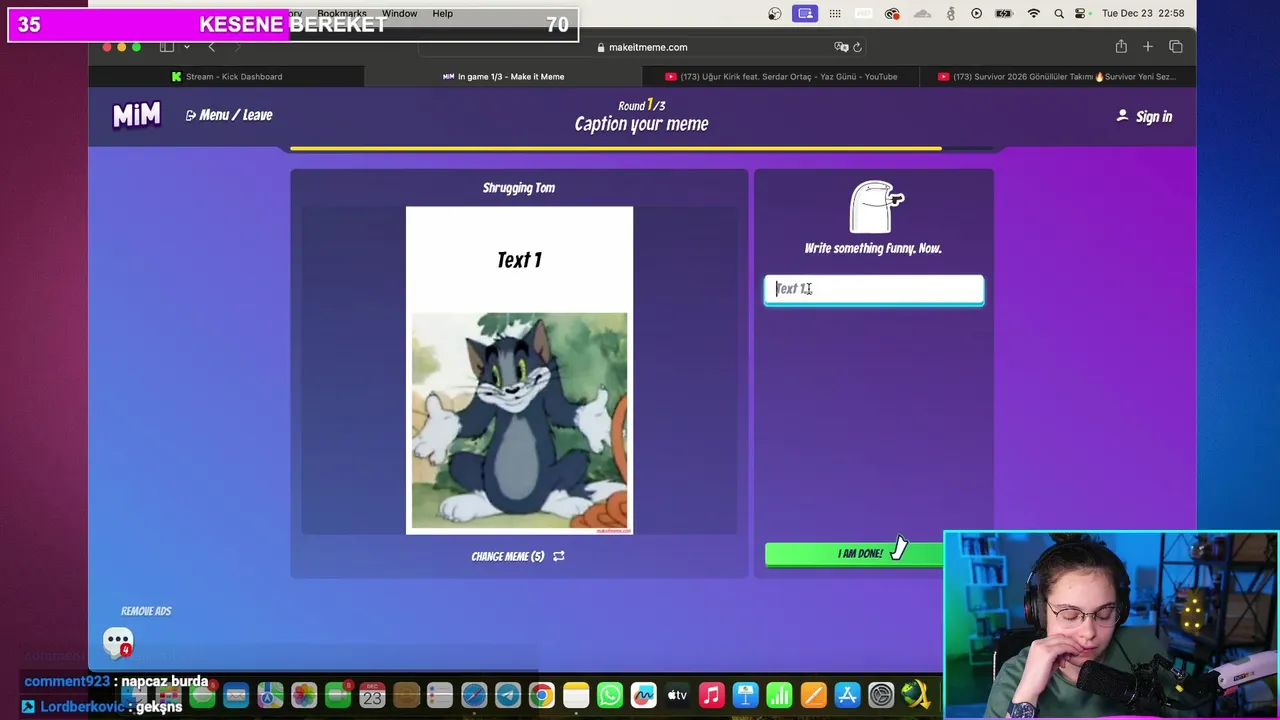
Task: Show Safari tab overview
Action: click(1176, 46)
